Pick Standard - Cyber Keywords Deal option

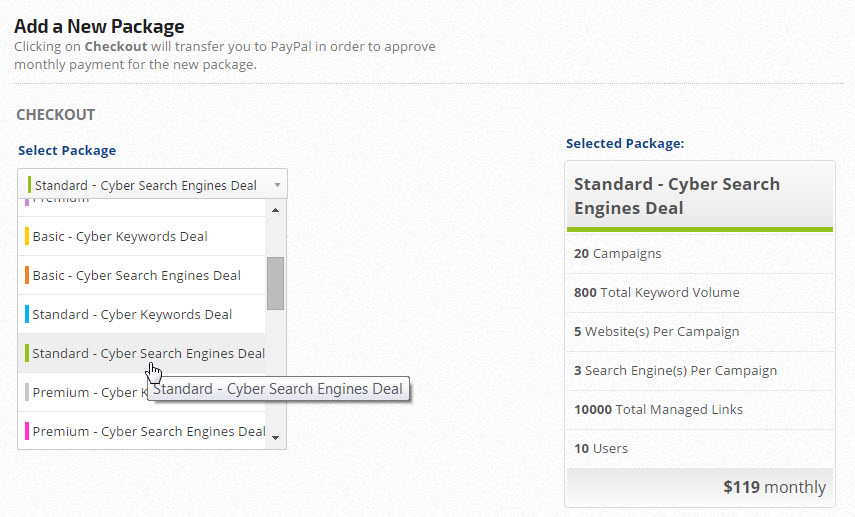pyautogui.click(x=132, y=315)
